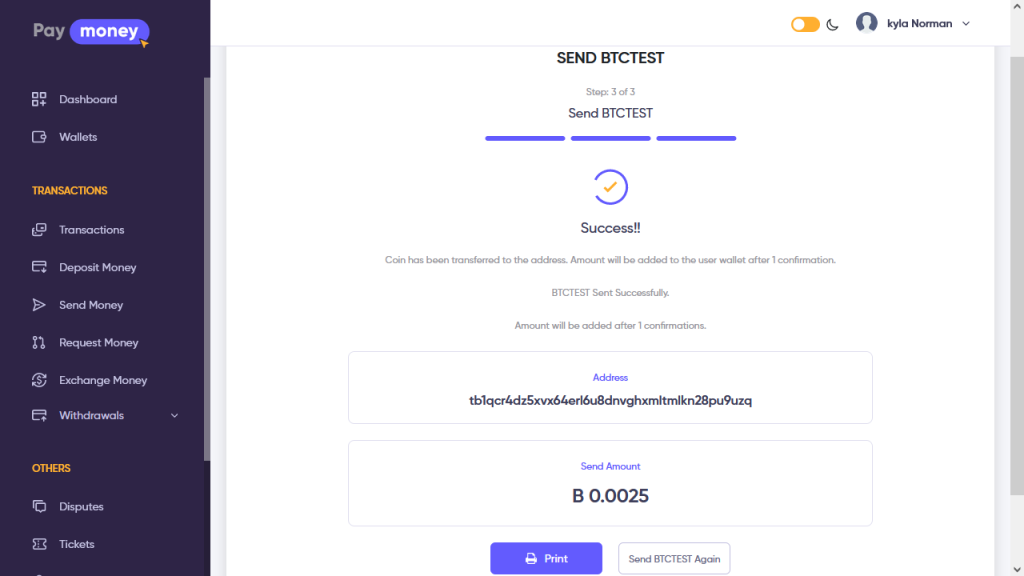
Task: Click Send BTCTEST Again button
Action: tap(674, 559)
